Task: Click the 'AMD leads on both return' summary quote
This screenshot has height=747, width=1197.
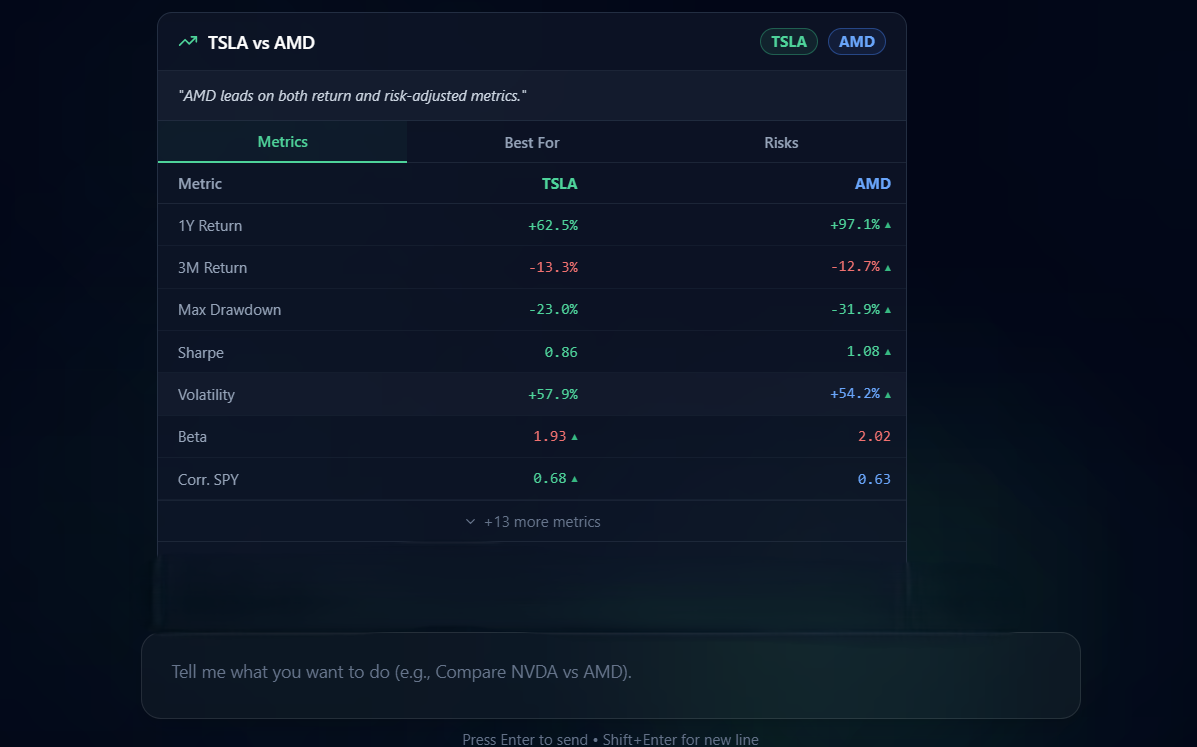Action: pos(352,96)
